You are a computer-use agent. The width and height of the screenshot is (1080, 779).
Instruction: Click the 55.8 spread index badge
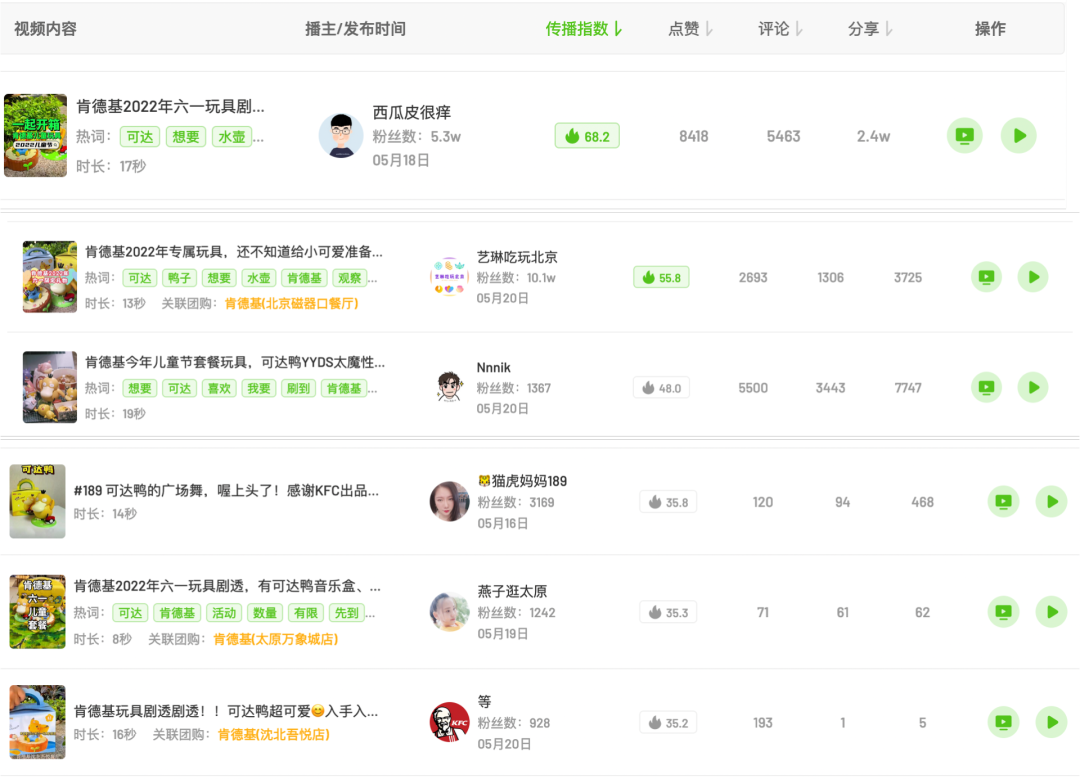(x=661, y=278)
